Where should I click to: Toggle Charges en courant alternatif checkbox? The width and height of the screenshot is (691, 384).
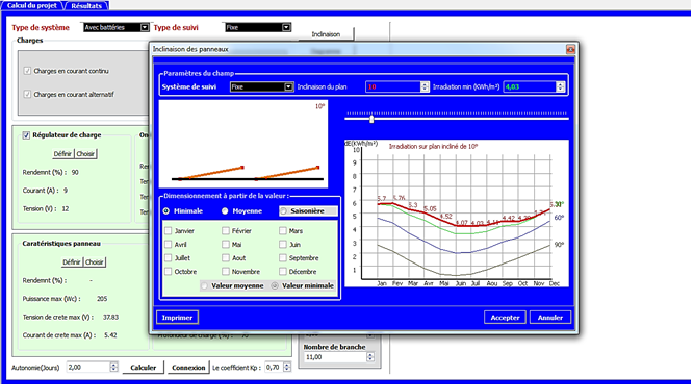[x=27, y=94]
